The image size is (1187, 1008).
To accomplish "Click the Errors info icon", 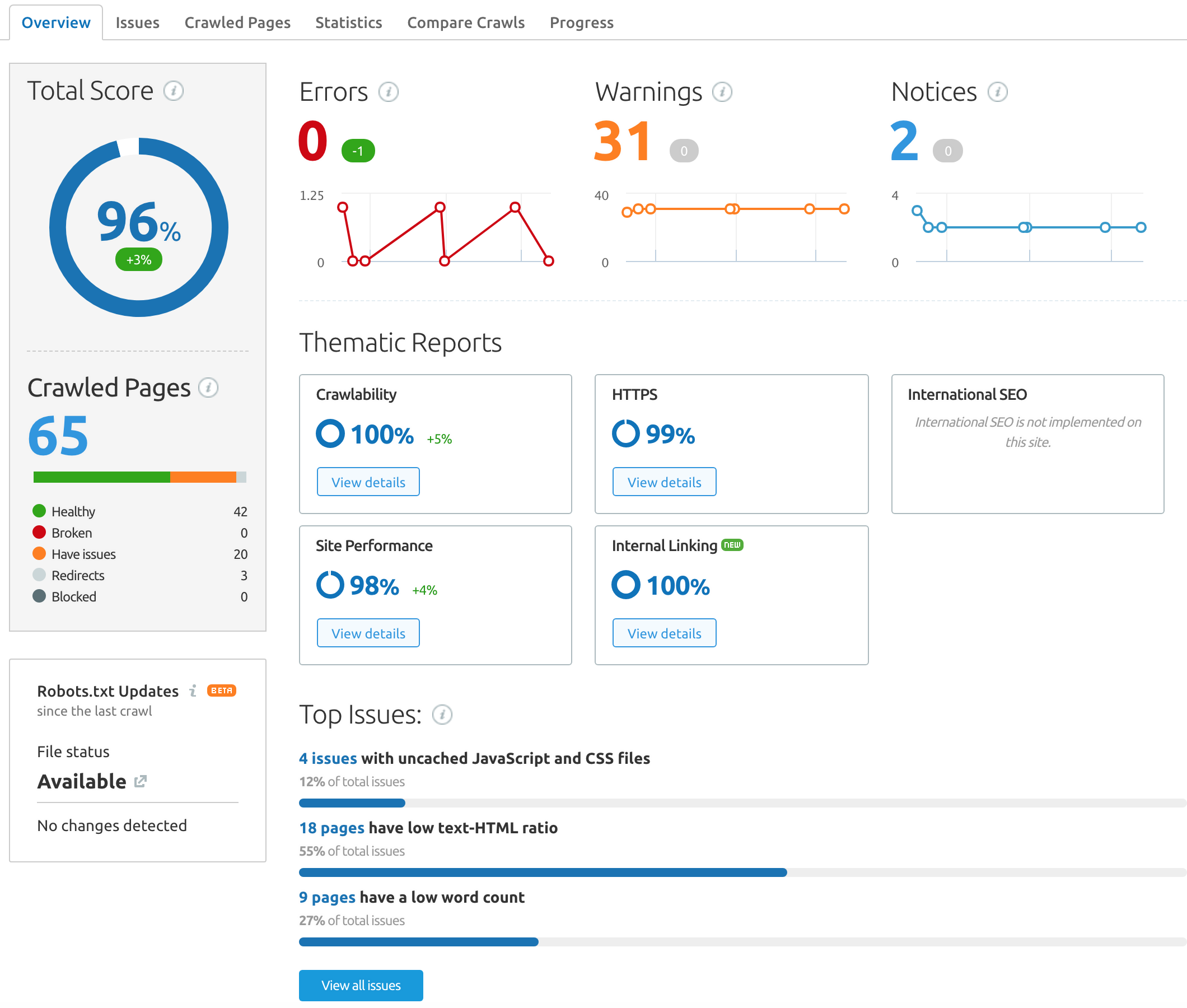I will [x=389, y=92].
